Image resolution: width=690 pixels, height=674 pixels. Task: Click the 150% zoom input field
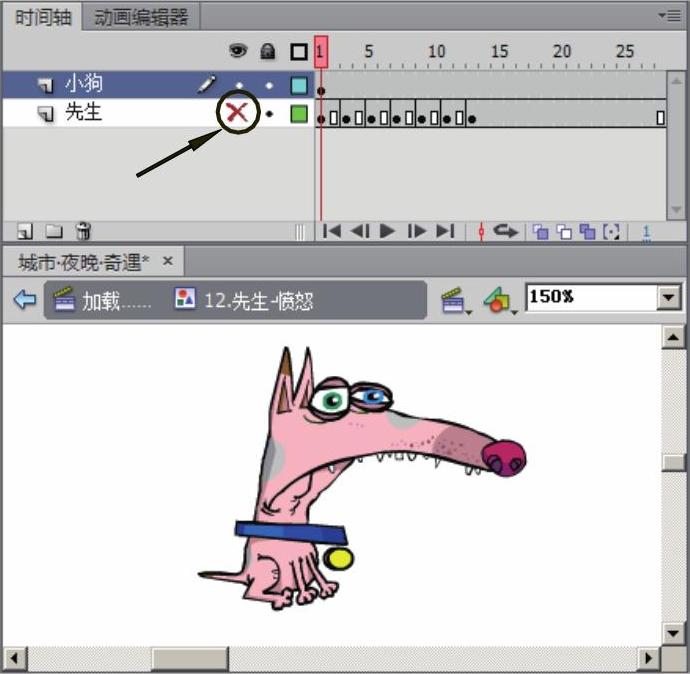592,297
